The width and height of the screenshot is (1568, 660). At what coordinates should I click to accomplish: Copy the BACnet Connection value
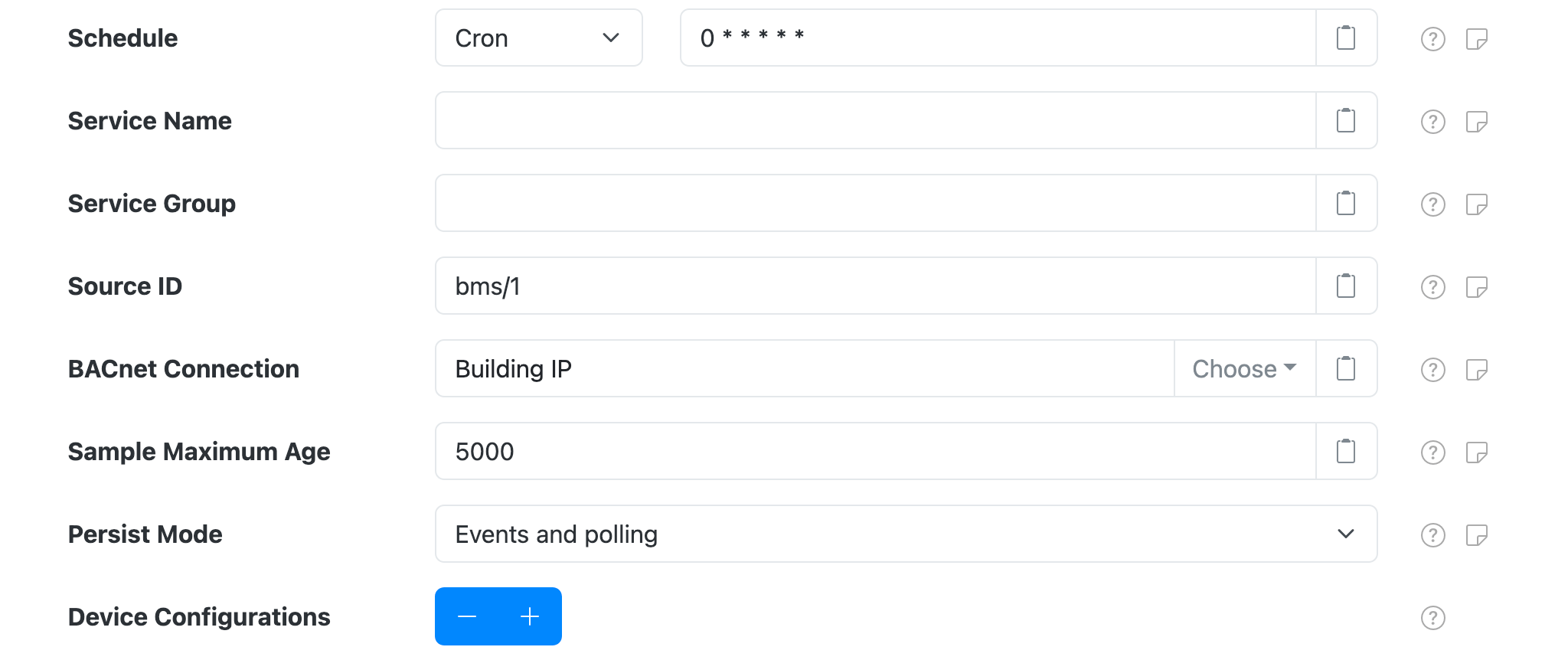tap(1345, 368)
